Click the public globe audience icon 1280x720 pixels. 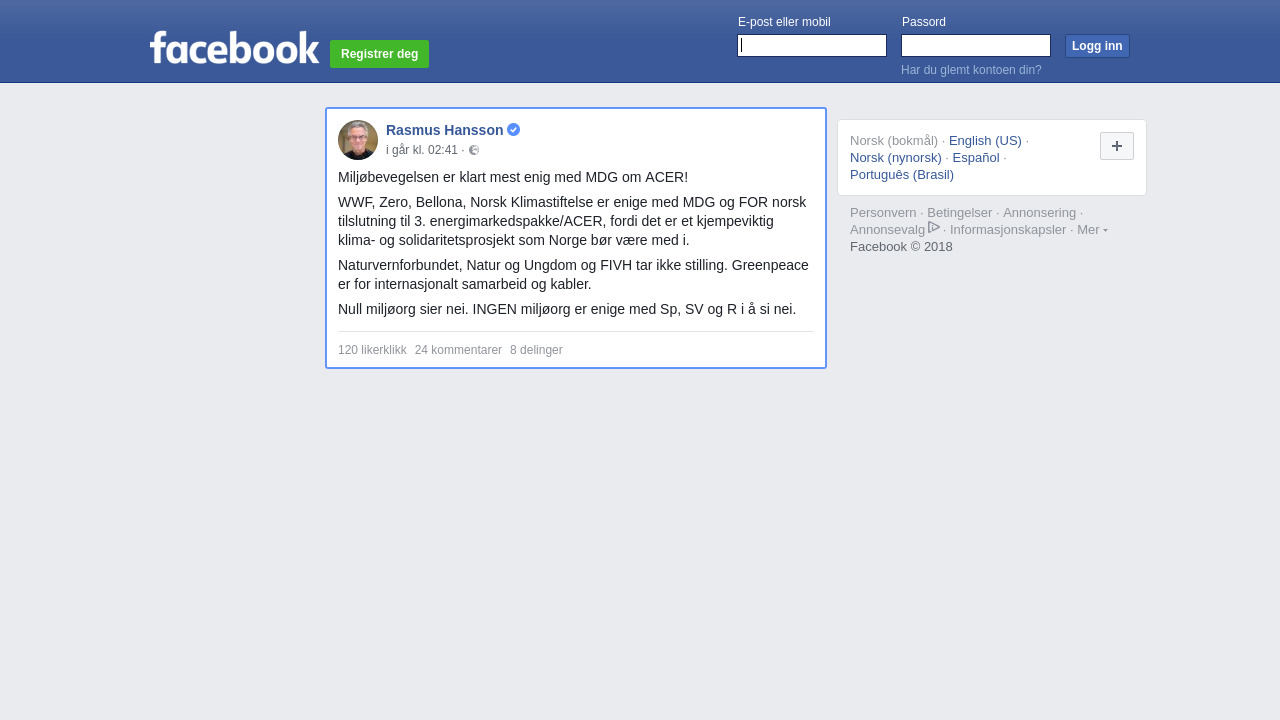(474, 150)
